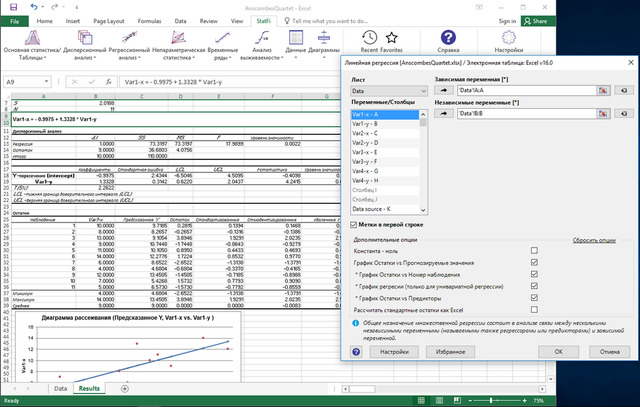640x407 pixels.
Task: Switch to the Data sheet tab
Action: 60,387
